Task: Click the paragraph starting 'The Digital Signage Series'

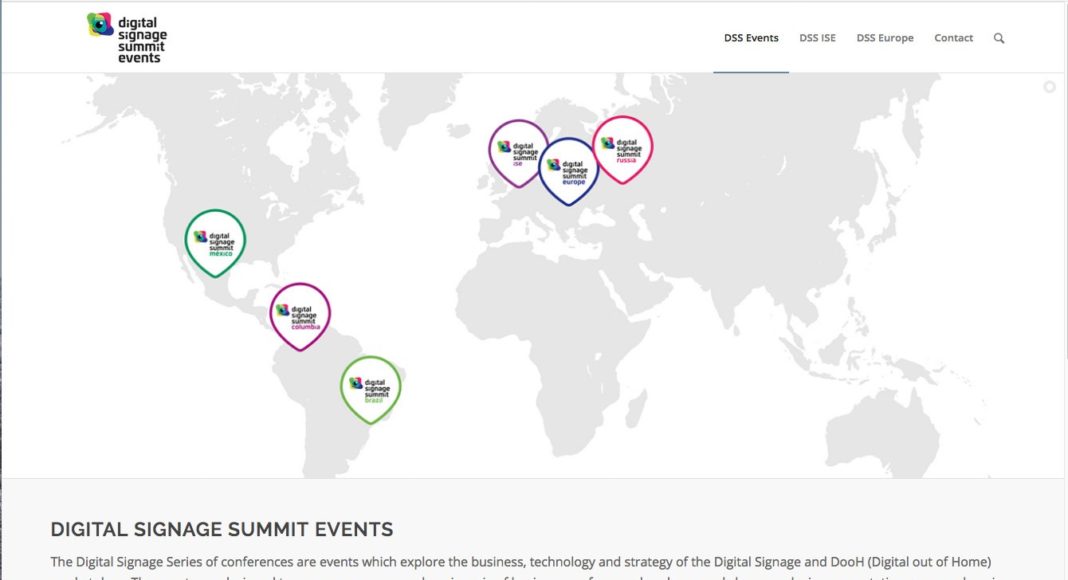Action: click(x=521, y=569)
